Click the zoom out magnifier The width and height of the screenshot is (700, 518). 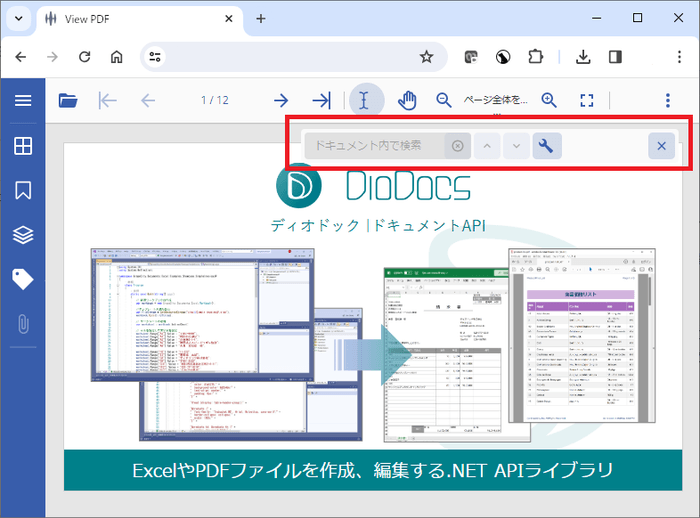[x=444, y=100]
